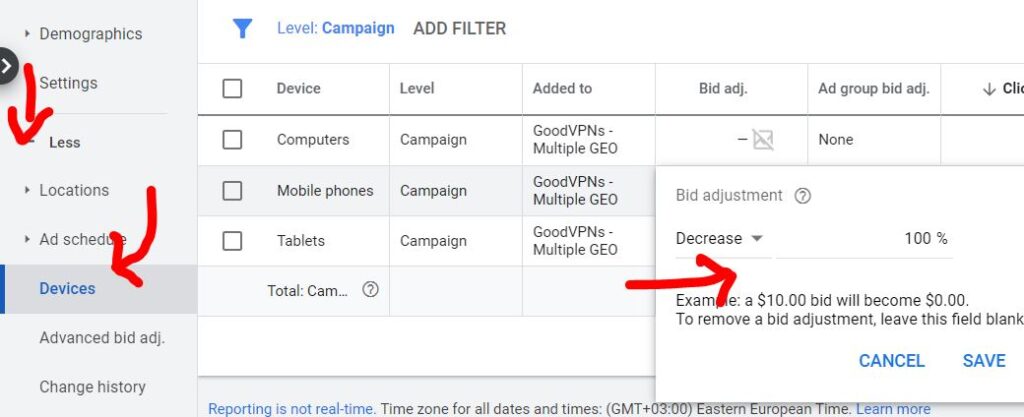The width and height of the screenshot is (1024, 417).
Task: Click the blue filter funnel icon
Action: [x=242, y=29]
